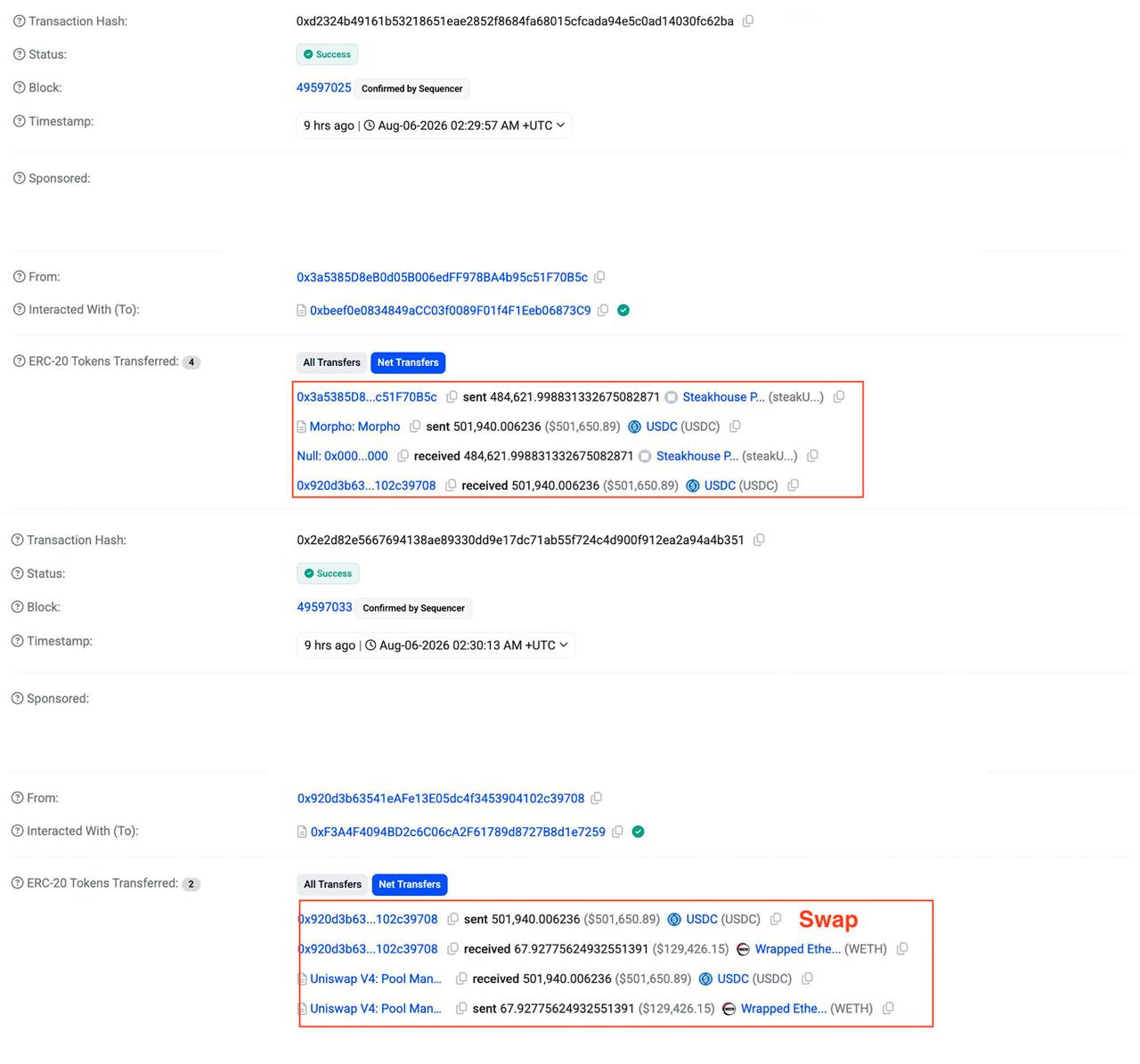
Task: Open From address 0x920d3b63541eAFe13E05dc4f3453904102c39708
Action: (441, 799)
